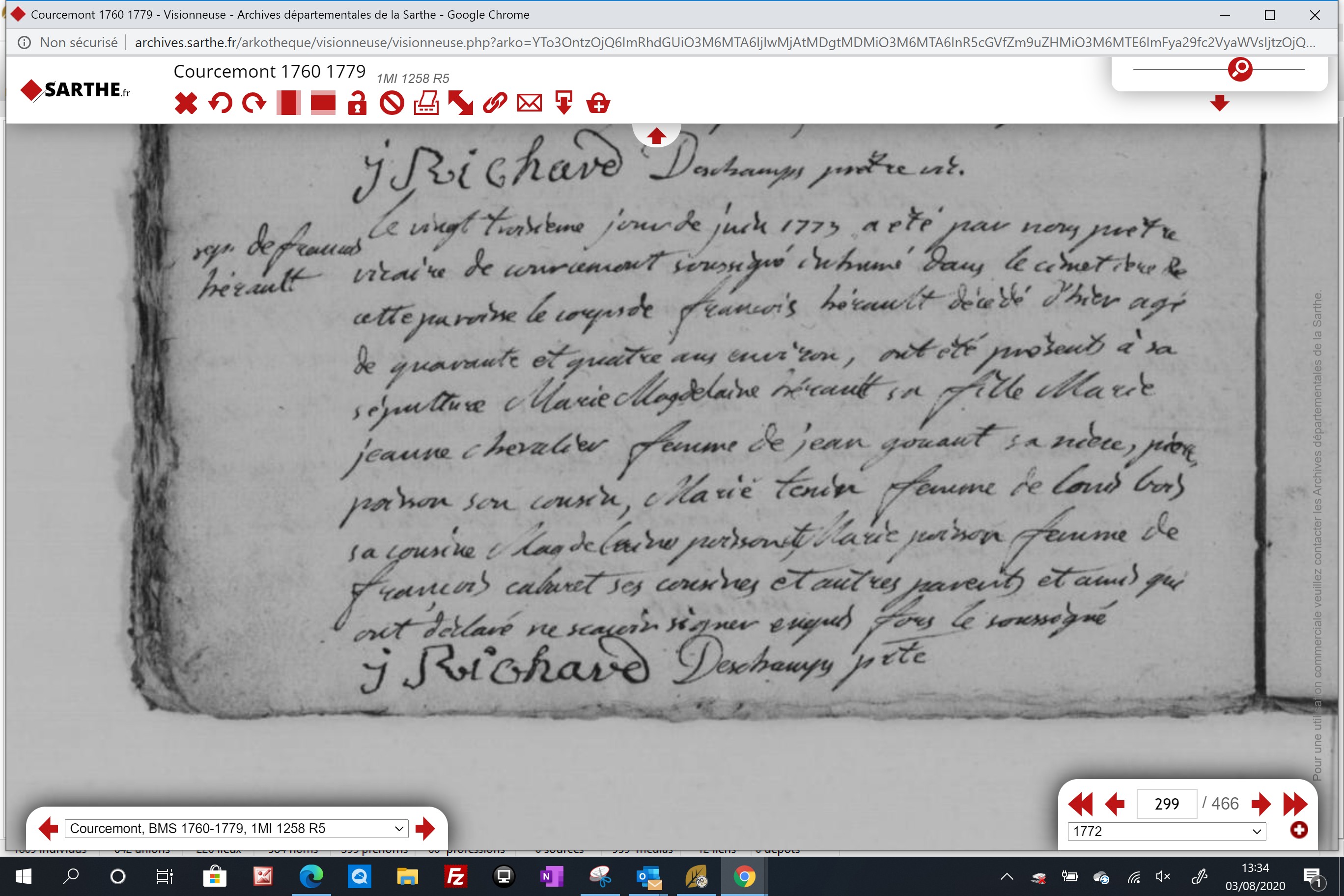1344x896 pixels.
Task: Click the red X close viewer icon
Action: pyautogui.click(x=186, y=104)
